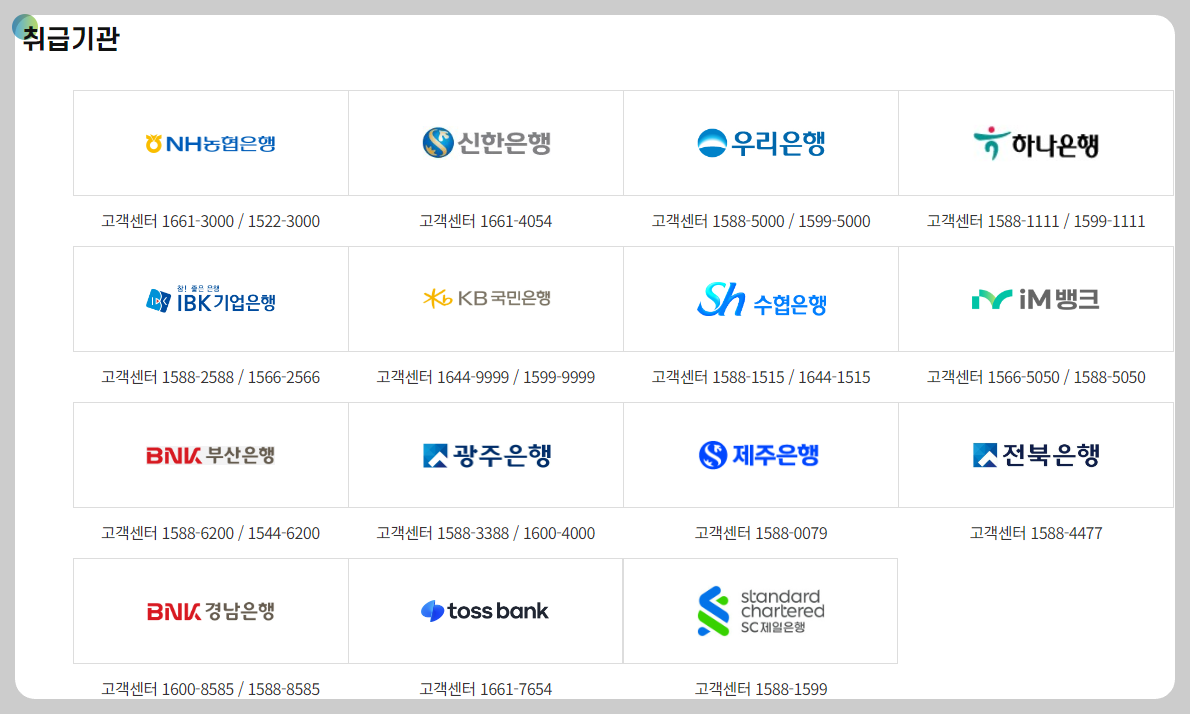Select the 광주은행 logo card
Viewport: 1190px width, 714px height.
(486, 455)
